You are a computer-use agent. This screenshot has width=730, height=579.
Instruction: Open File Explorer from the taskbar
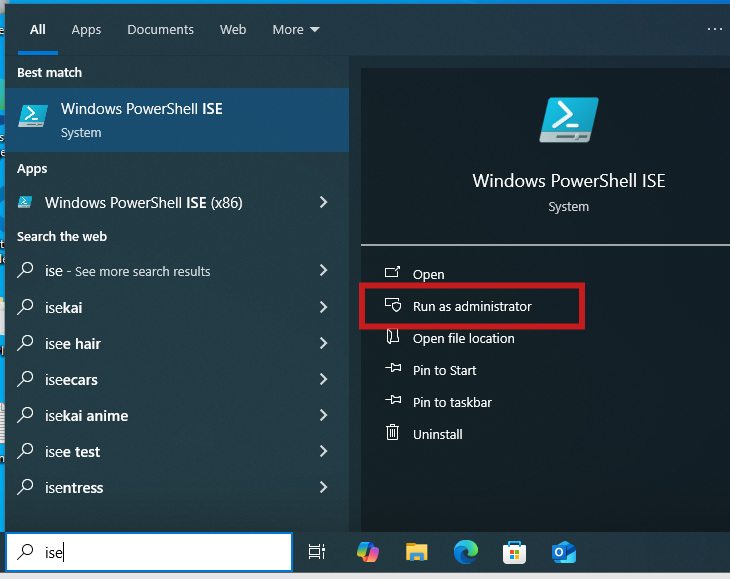(x=417, y=552)
